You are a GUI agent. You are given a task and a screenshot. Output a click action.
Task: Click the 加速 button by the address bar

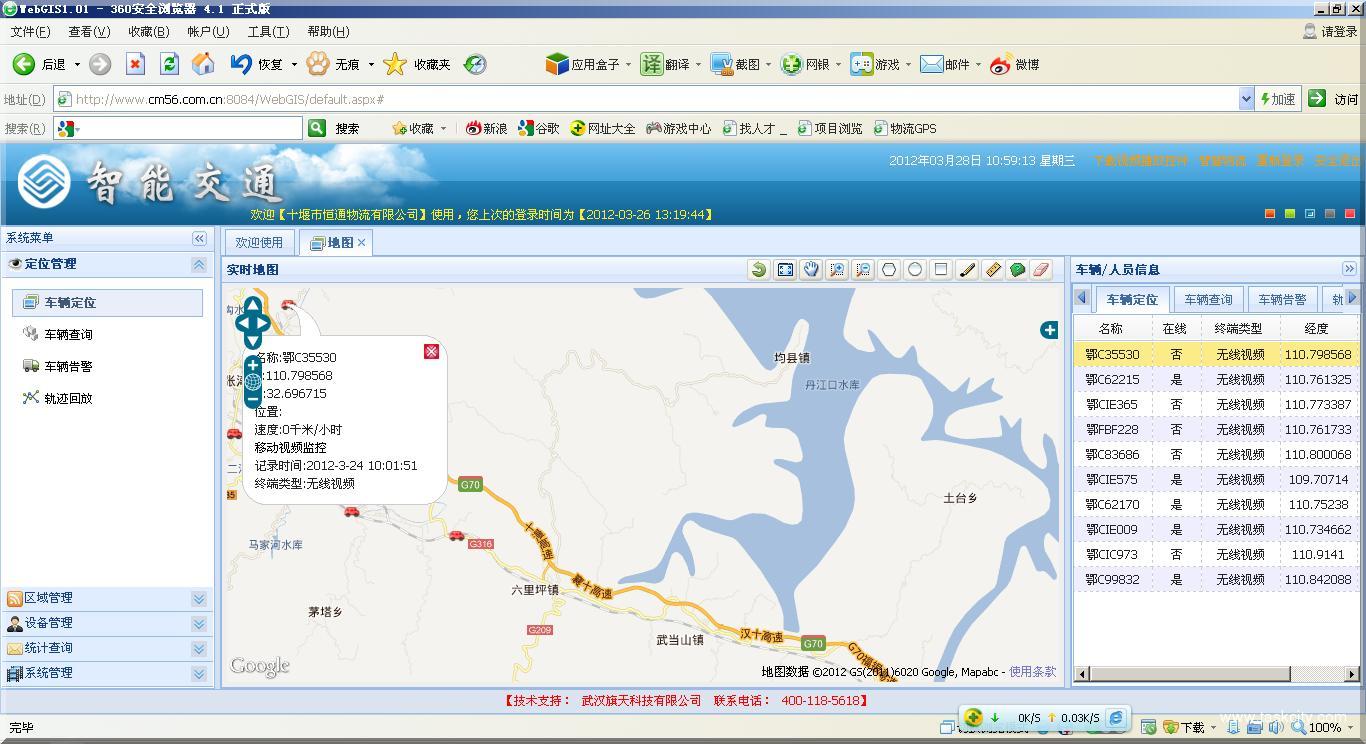[x=1277, y=99]
